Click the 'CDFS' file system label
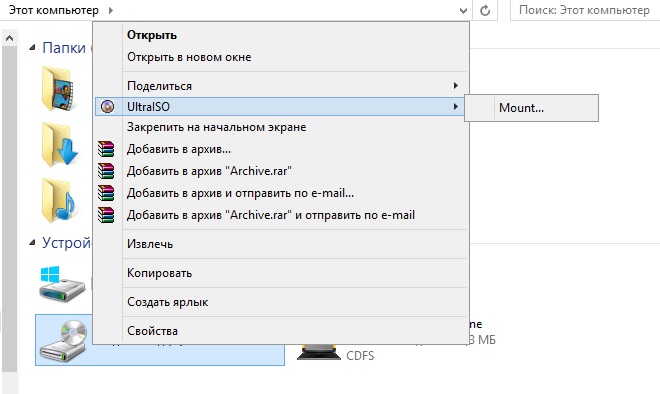This screenshot has width=660, height=394. pos(360,356)
